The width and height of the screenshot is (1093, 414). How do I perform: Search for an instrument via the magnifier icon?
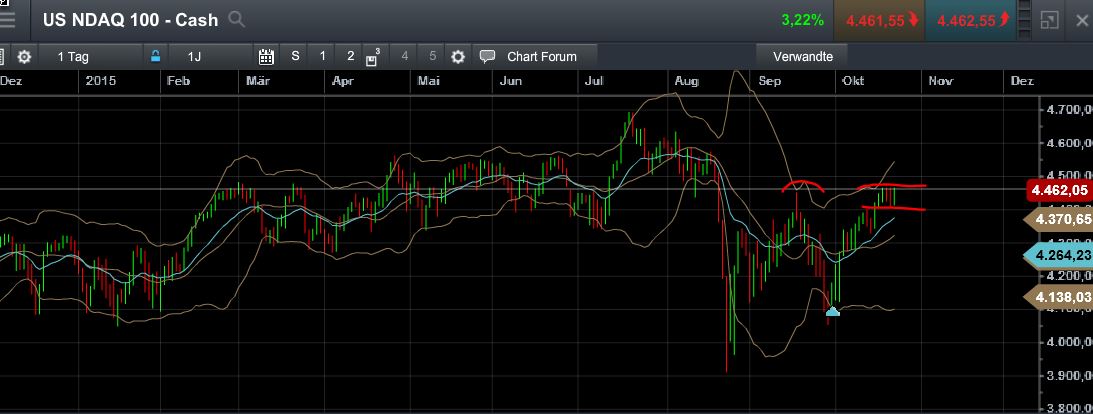(x=237, y=20)
